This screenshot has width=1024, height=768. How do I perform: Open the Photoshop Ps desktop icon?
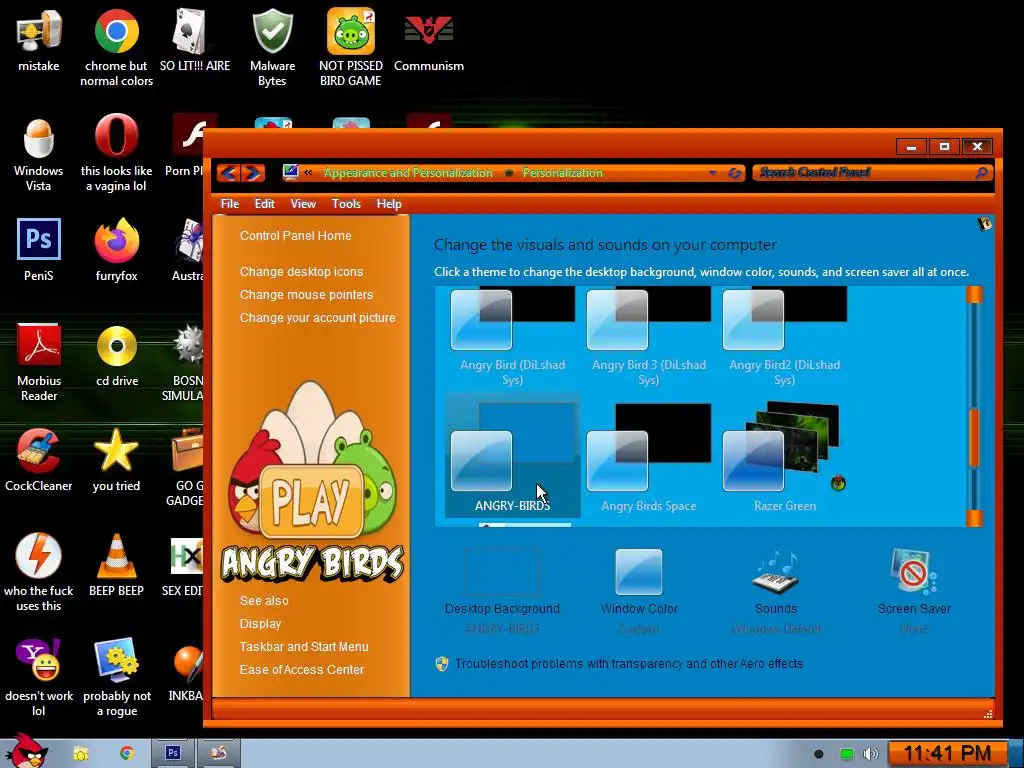(x=39, y=249)
